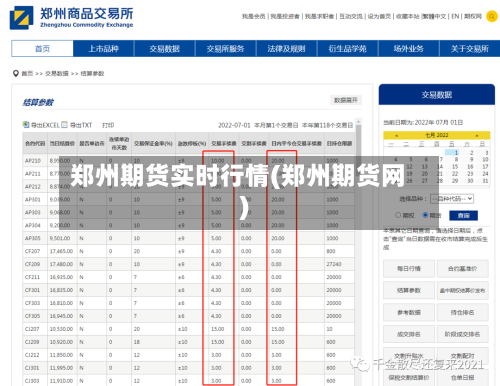This screenshot has width=500, height=386.
Task: Click the location pin breadcrumb icon
Action: coord(15,73)
